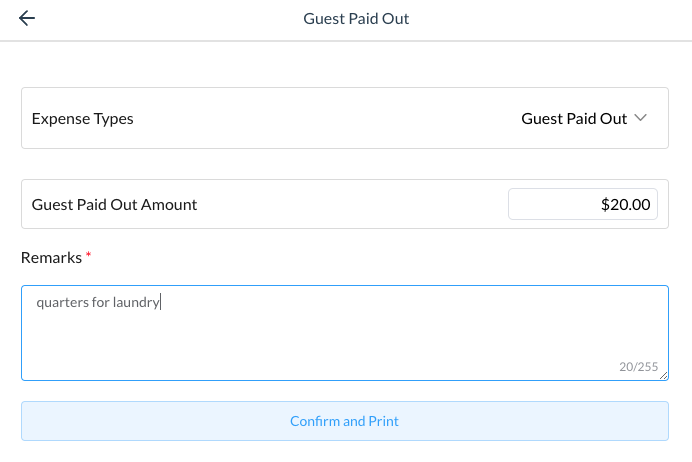Viewport: 692px width, 462px height.
Task: Click the 20/255 character counter
Action: [638, 367]
